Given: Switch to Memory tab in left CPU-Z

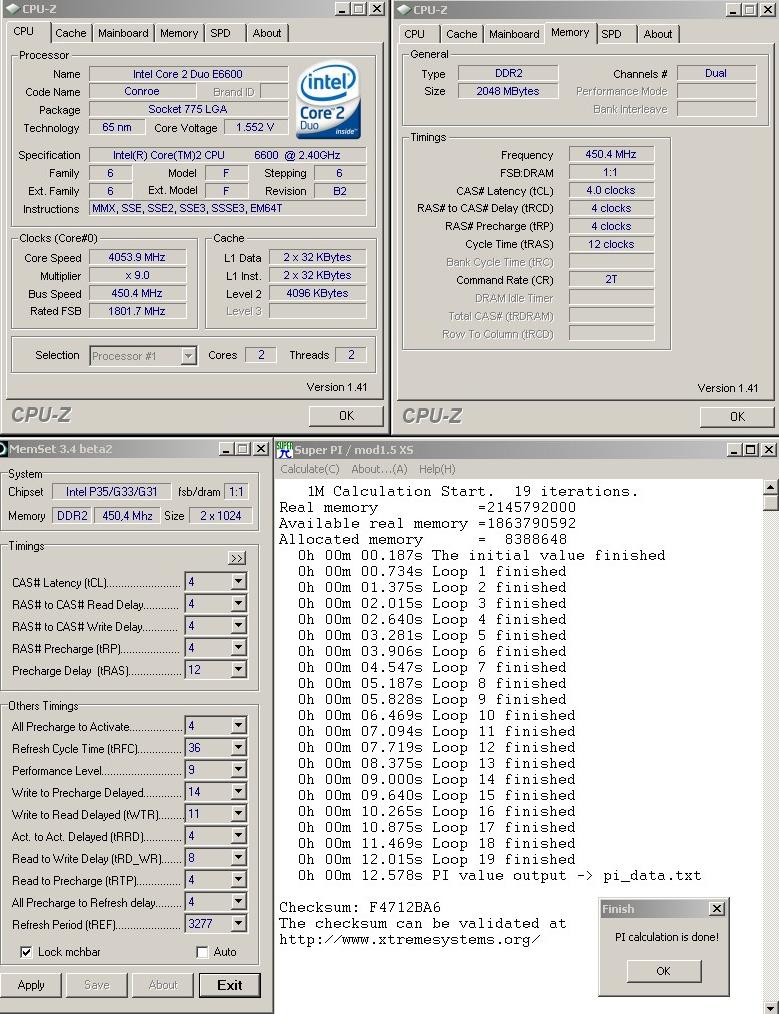Looking at the screenshot, I should 178,33.
